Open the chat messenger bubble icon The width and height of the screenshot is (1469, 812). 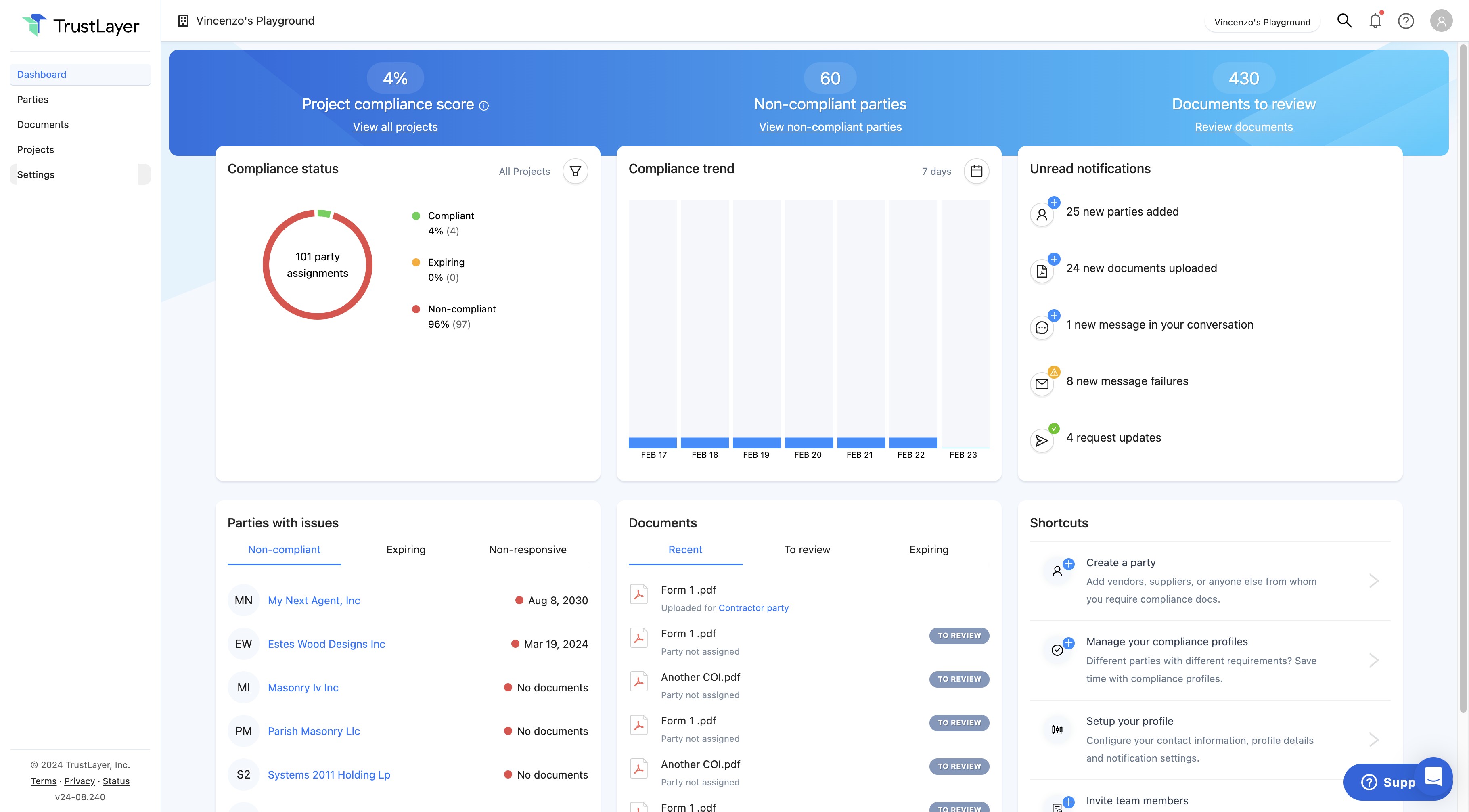point(1433,776)
